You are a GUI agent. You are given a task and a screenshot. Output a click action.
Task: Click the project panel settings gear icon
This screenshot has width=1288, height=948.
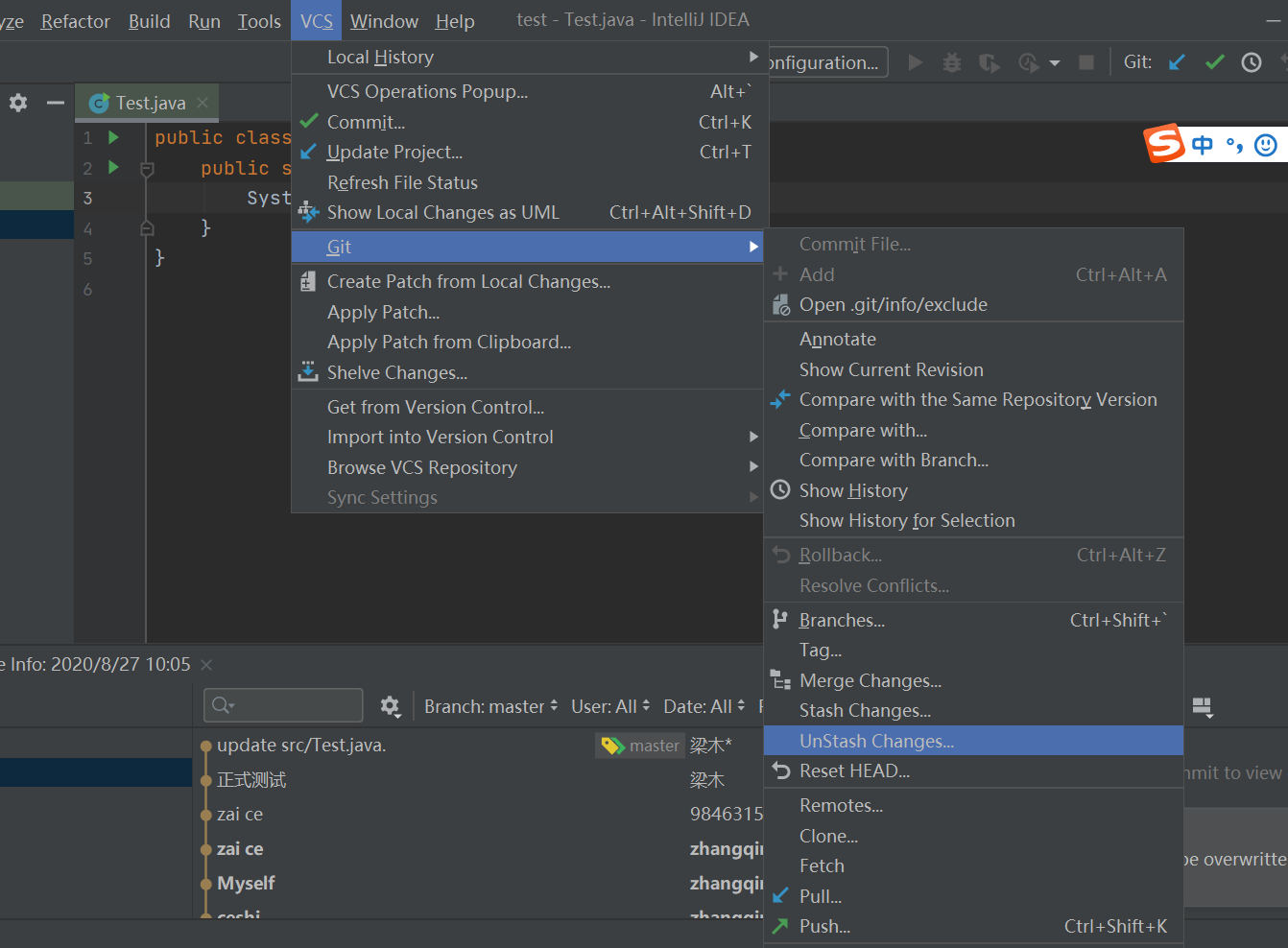[x=18, y=103]
